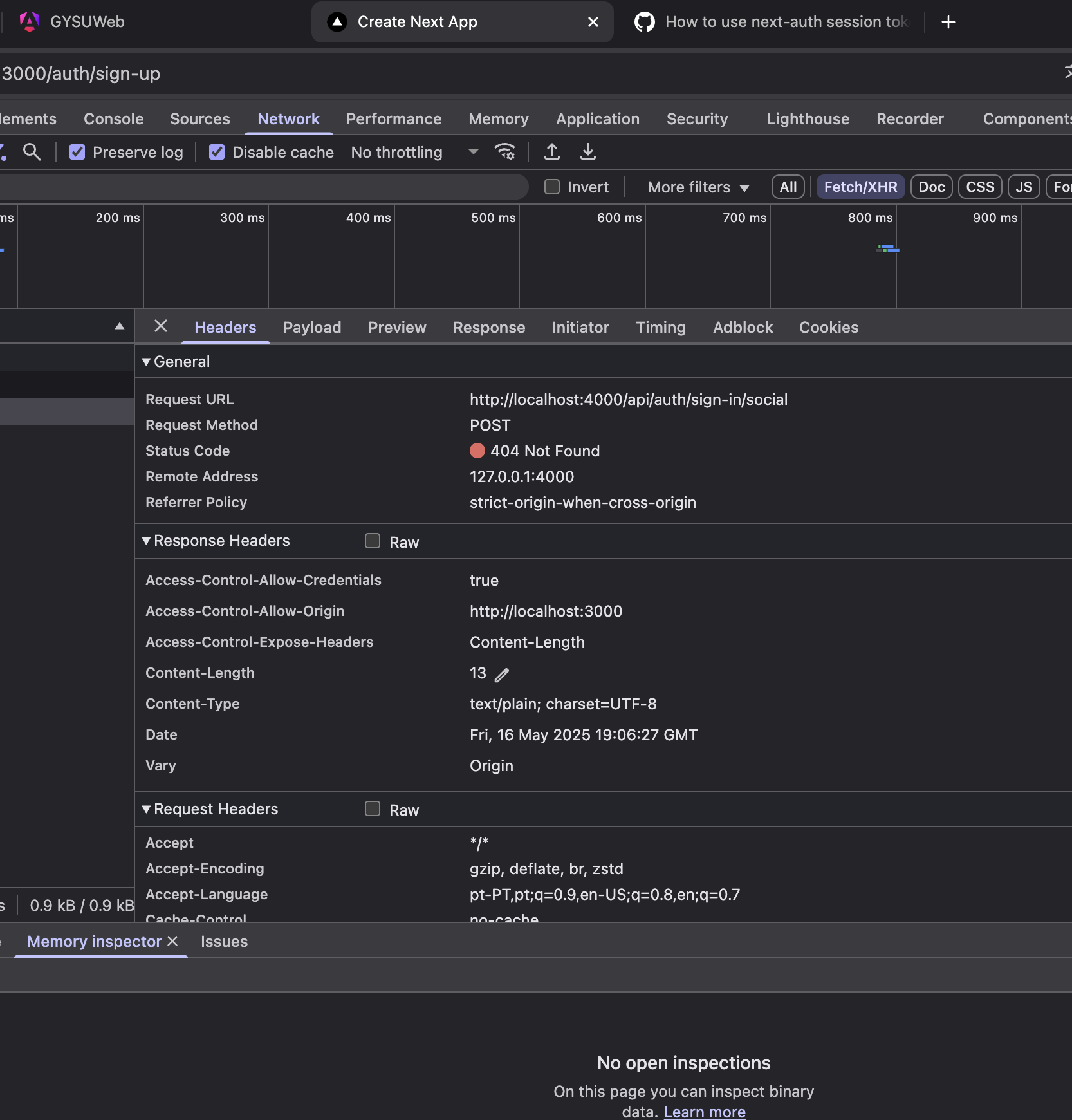Open the Memory panel
1072x1120 pixels.
[x=499, y=119]
